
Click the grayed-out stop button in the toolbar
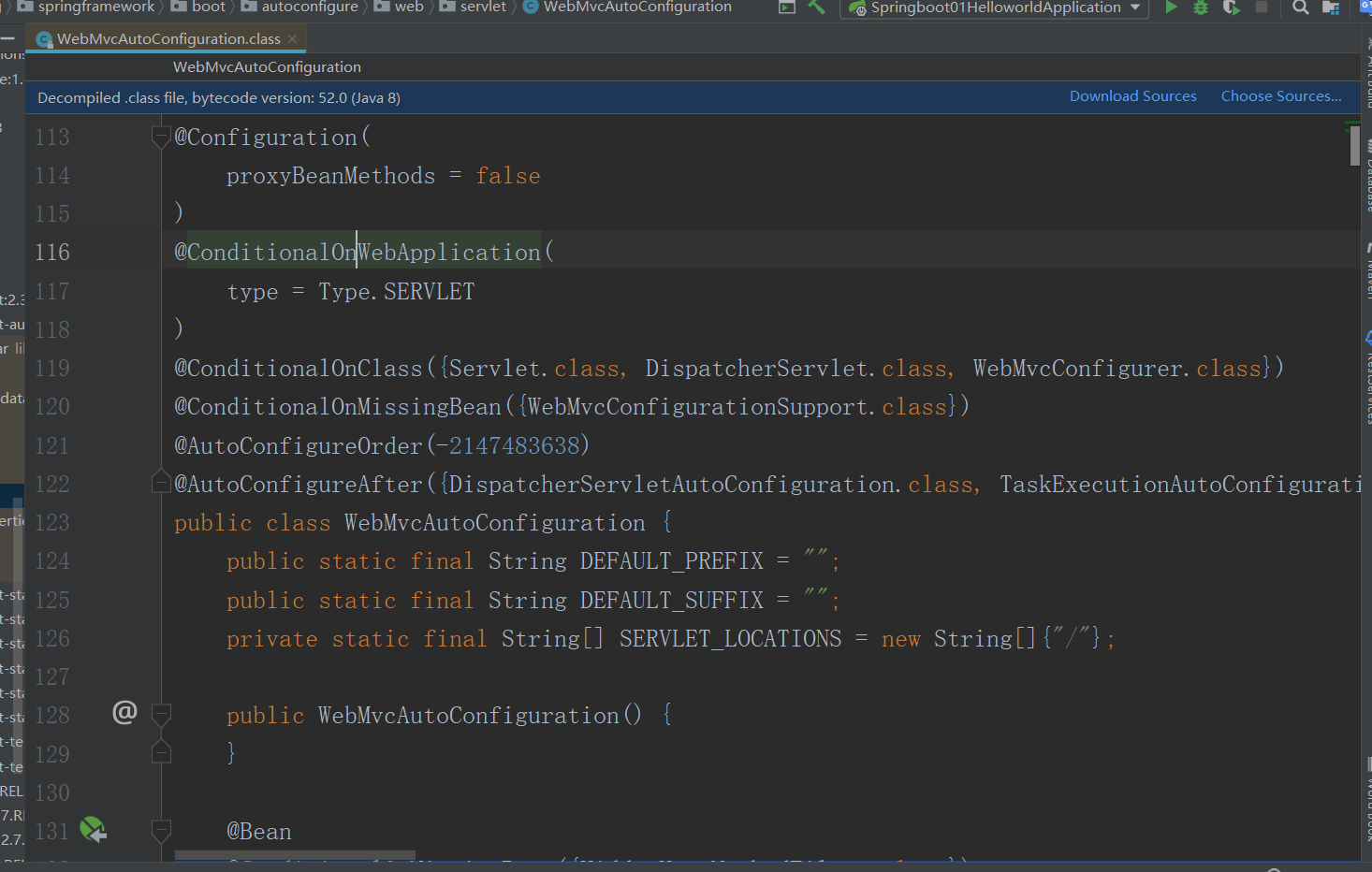(x=1262, y=7)
